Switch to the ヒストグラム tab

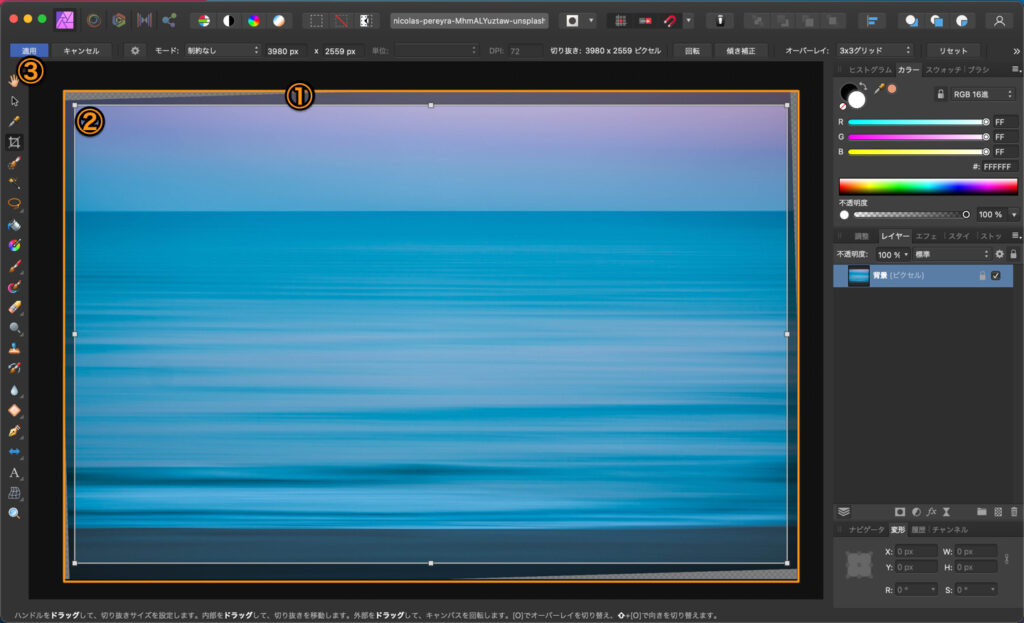[x=868, y=70]
